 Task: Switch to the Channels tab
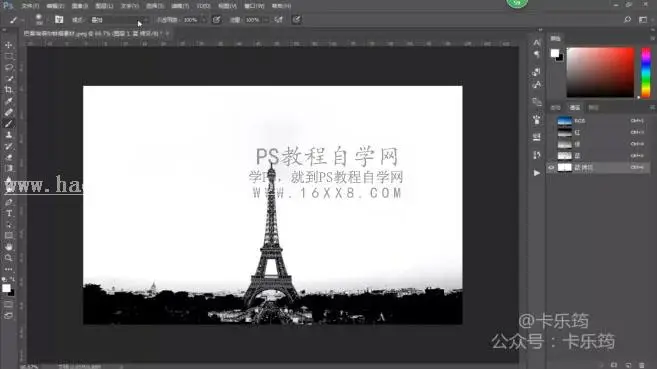(x=575, y=108)
